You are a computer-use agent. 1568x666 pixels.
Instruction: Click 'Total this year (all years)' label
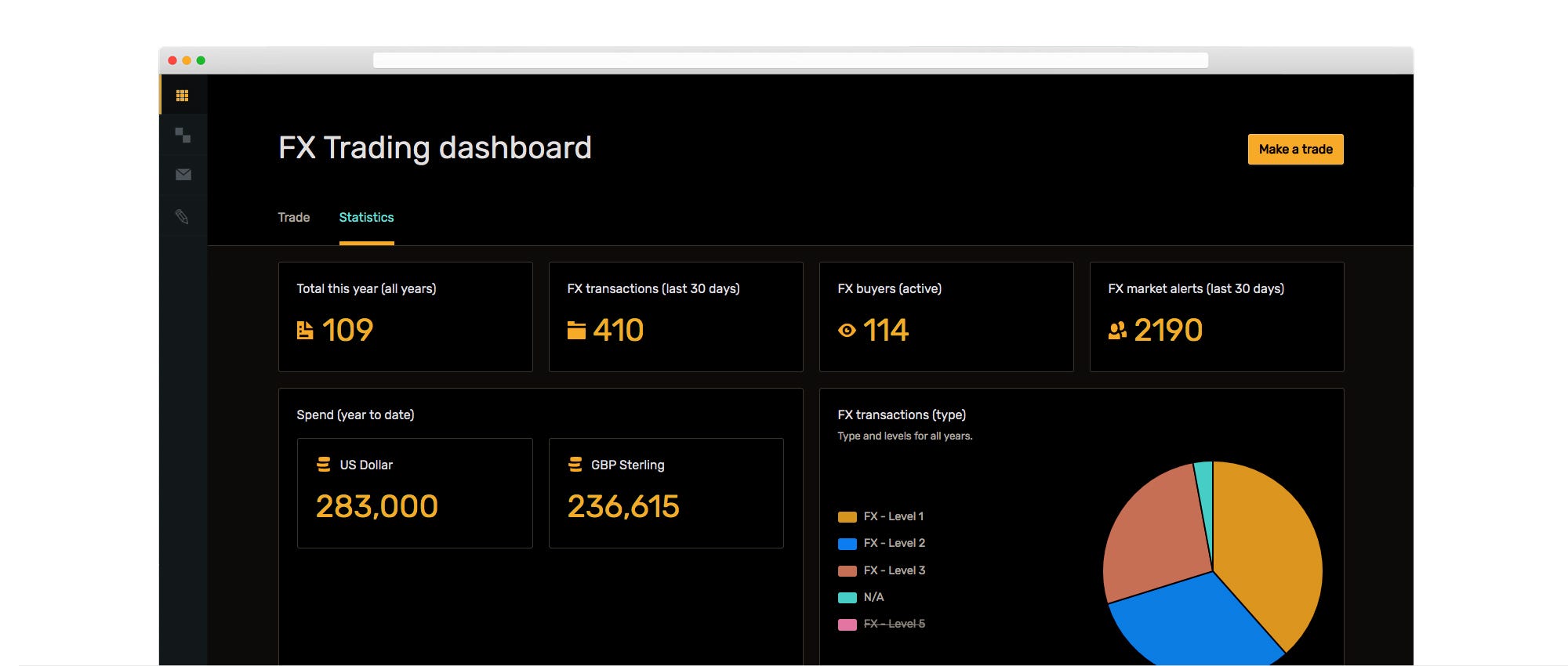[x=366, y=288]
